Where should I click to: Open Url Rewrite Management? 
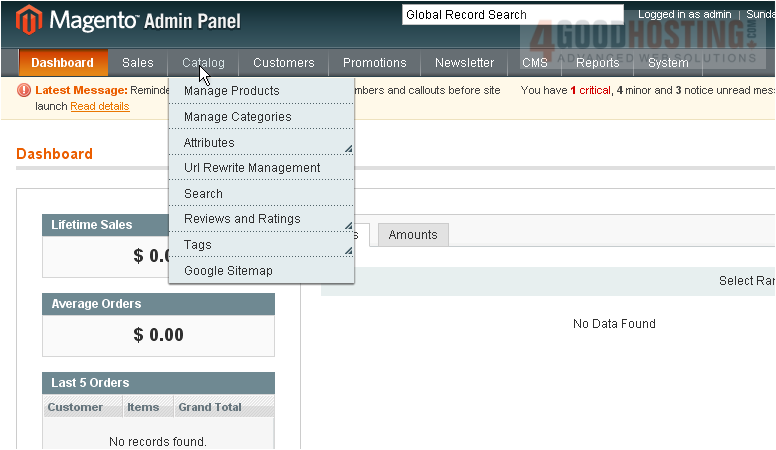click(252, 168)
